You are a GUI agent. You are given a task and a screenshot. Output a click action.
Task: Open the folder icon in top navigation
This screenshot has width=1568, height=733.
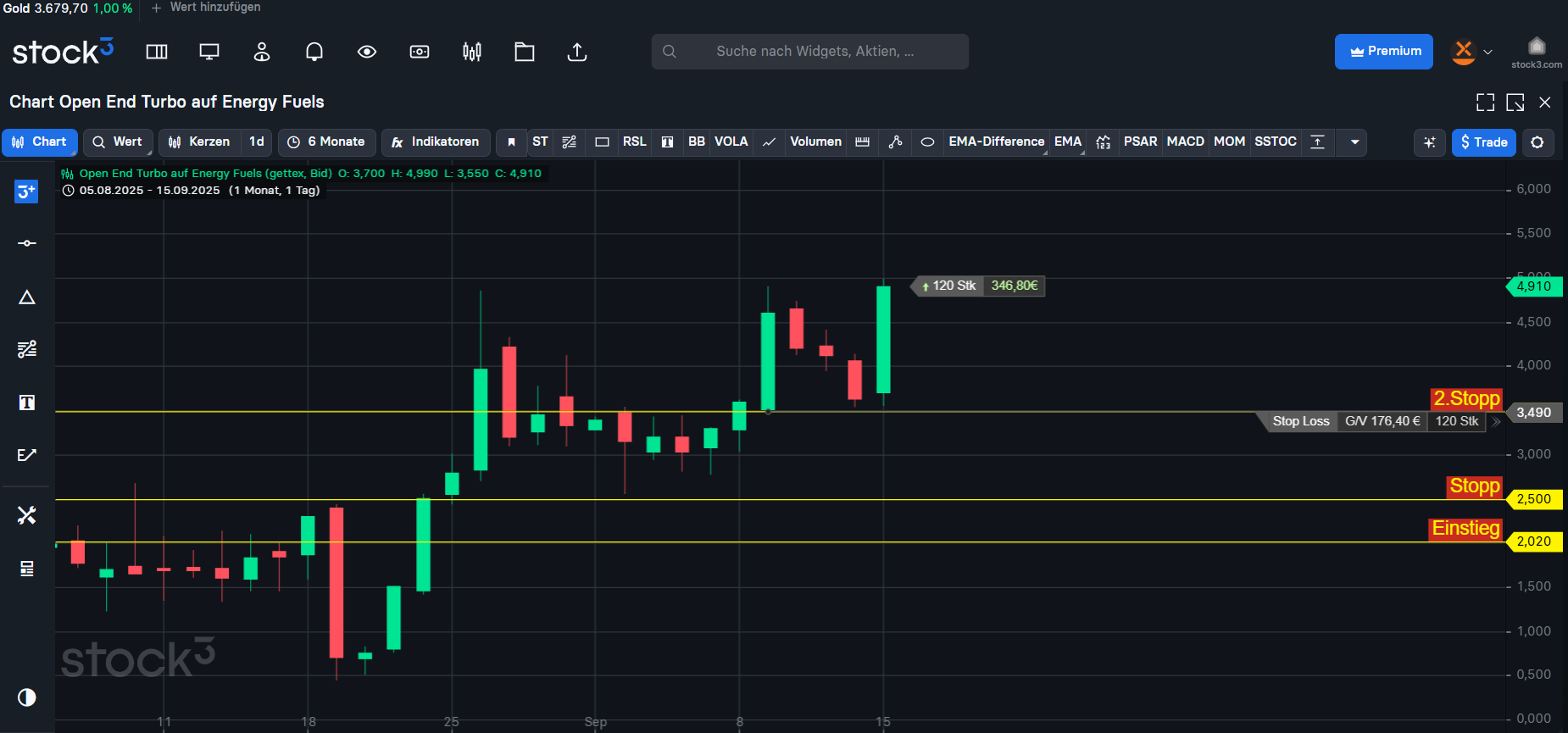click(525, 52)
